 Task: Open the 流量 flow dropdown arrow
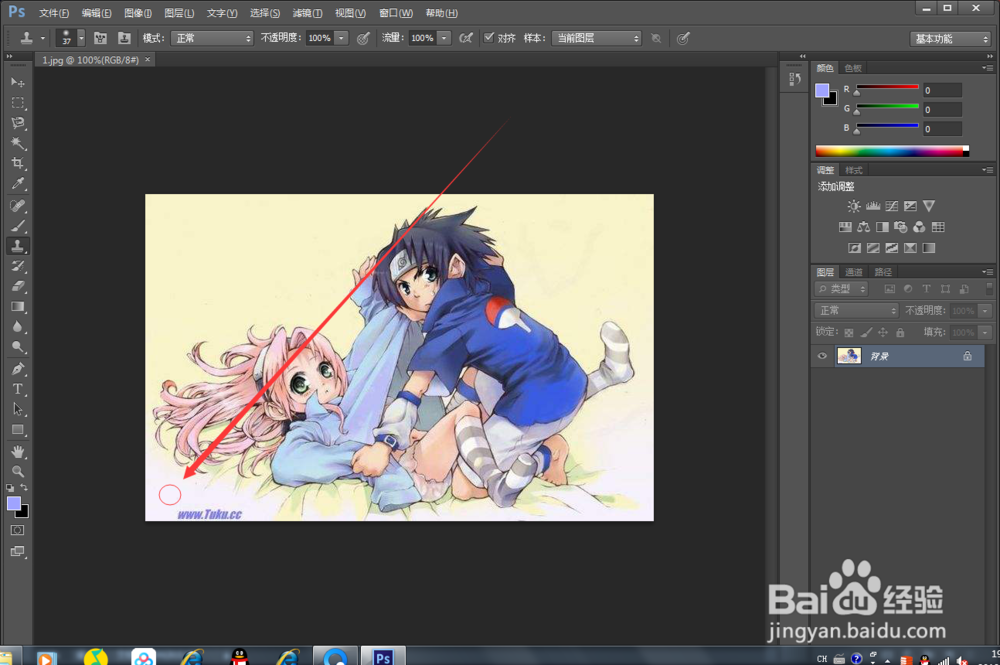(x=444, y=38)
